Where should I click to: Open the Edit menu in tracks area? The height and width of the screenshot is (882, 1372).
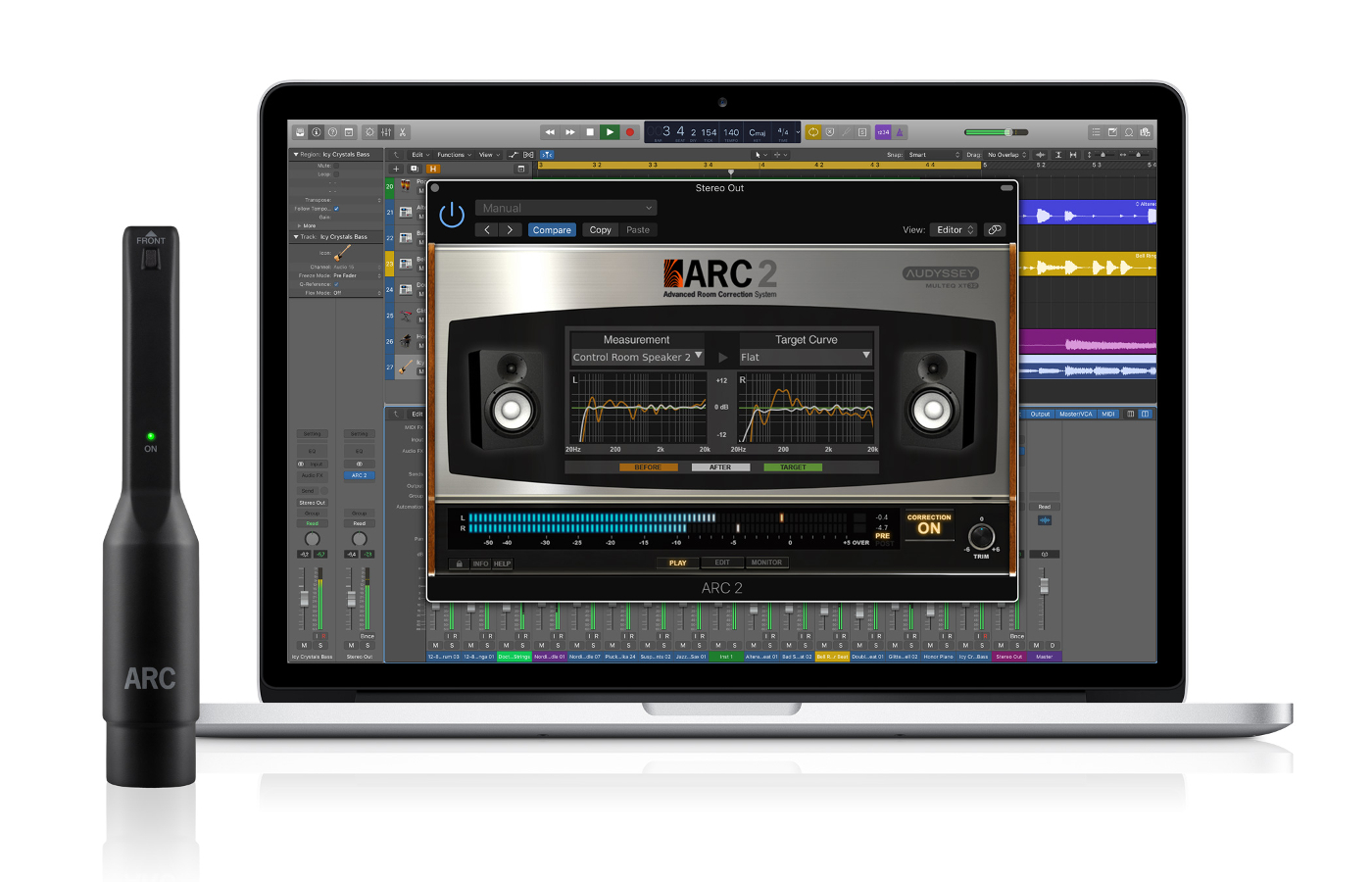pos(420,155)
